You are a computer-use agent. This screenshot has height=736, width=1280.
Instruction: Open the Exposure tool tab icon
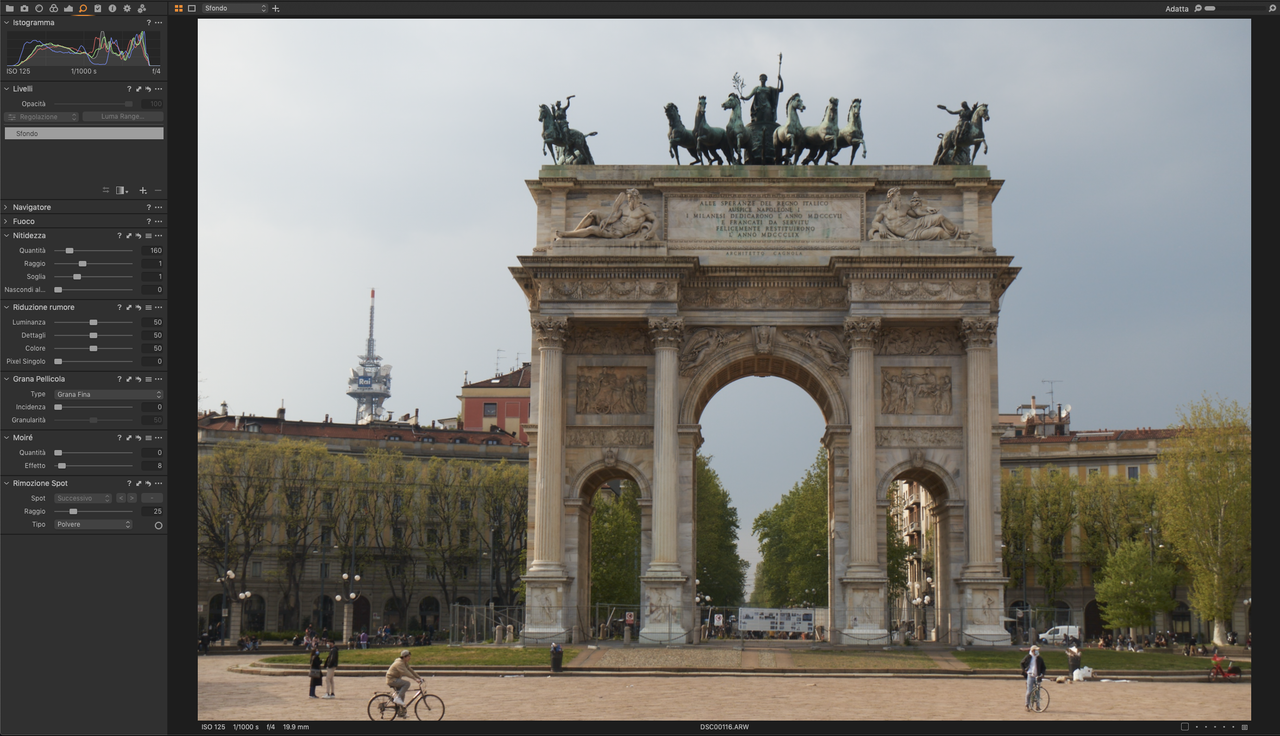point(68,9)
